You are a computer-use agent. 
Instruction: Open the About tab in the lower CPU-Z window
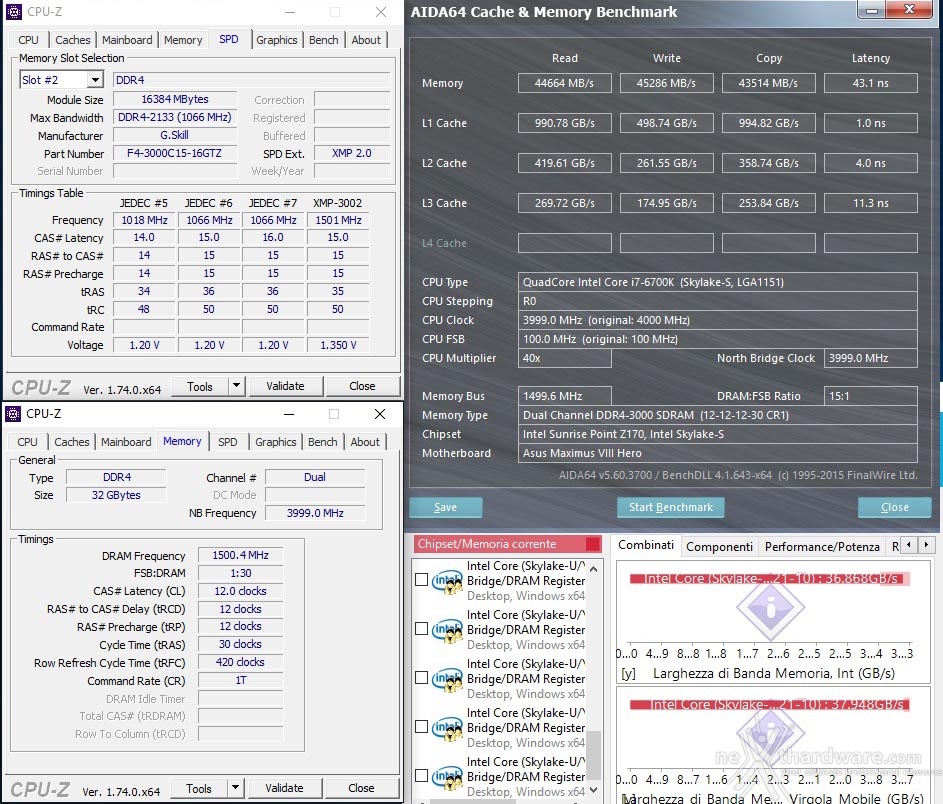coord(365,442)
